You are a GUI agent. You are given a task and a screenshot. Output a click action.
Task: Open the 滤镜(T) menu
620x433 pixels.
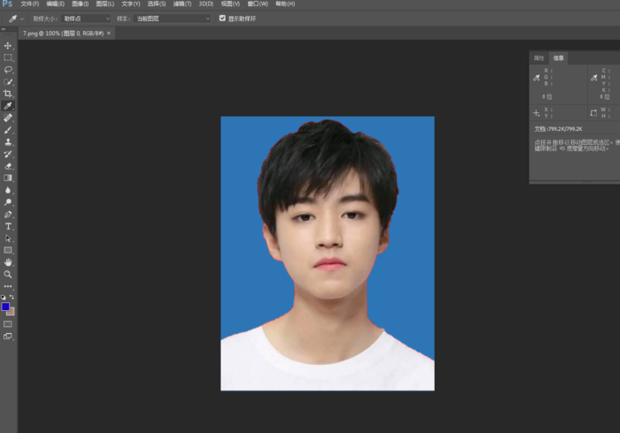[183, 4]
